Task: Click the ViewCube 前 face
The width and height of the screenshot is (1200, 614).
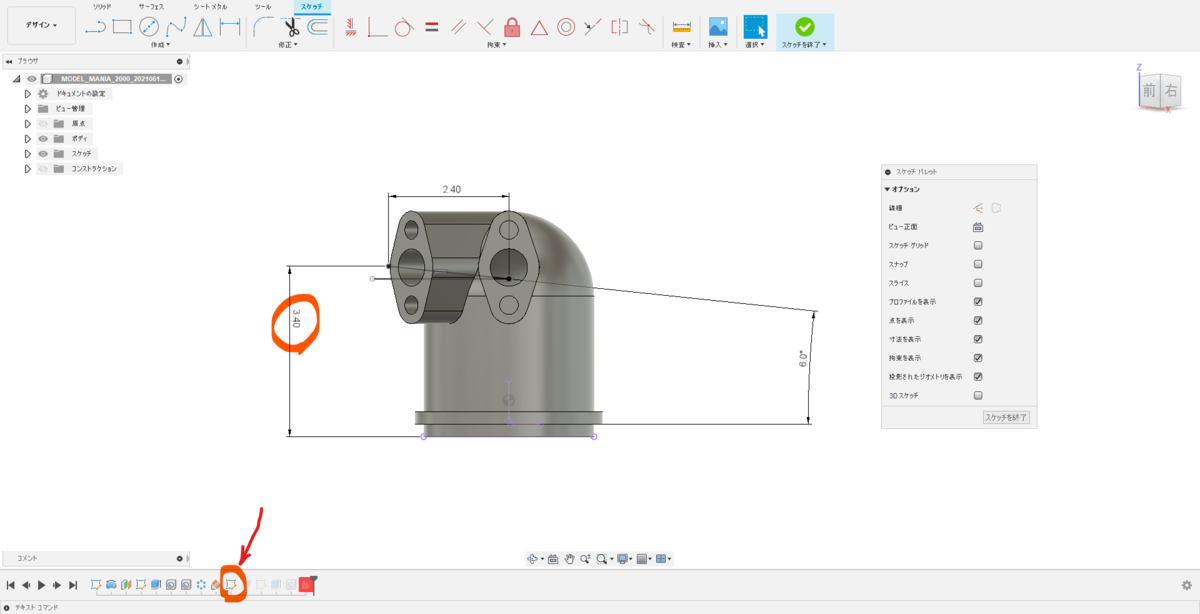Action: [x=1149, y=91]
